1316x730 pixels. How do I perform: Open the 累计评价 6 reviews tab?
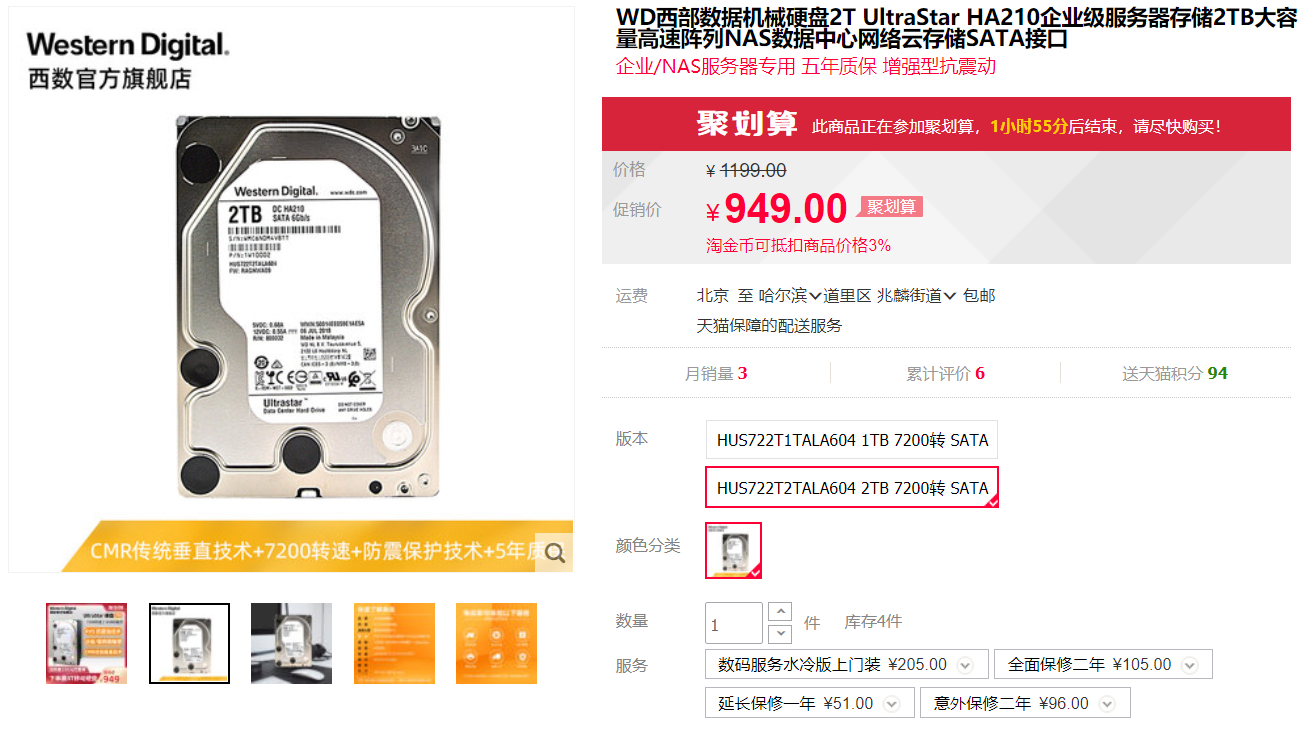[945, 373]
